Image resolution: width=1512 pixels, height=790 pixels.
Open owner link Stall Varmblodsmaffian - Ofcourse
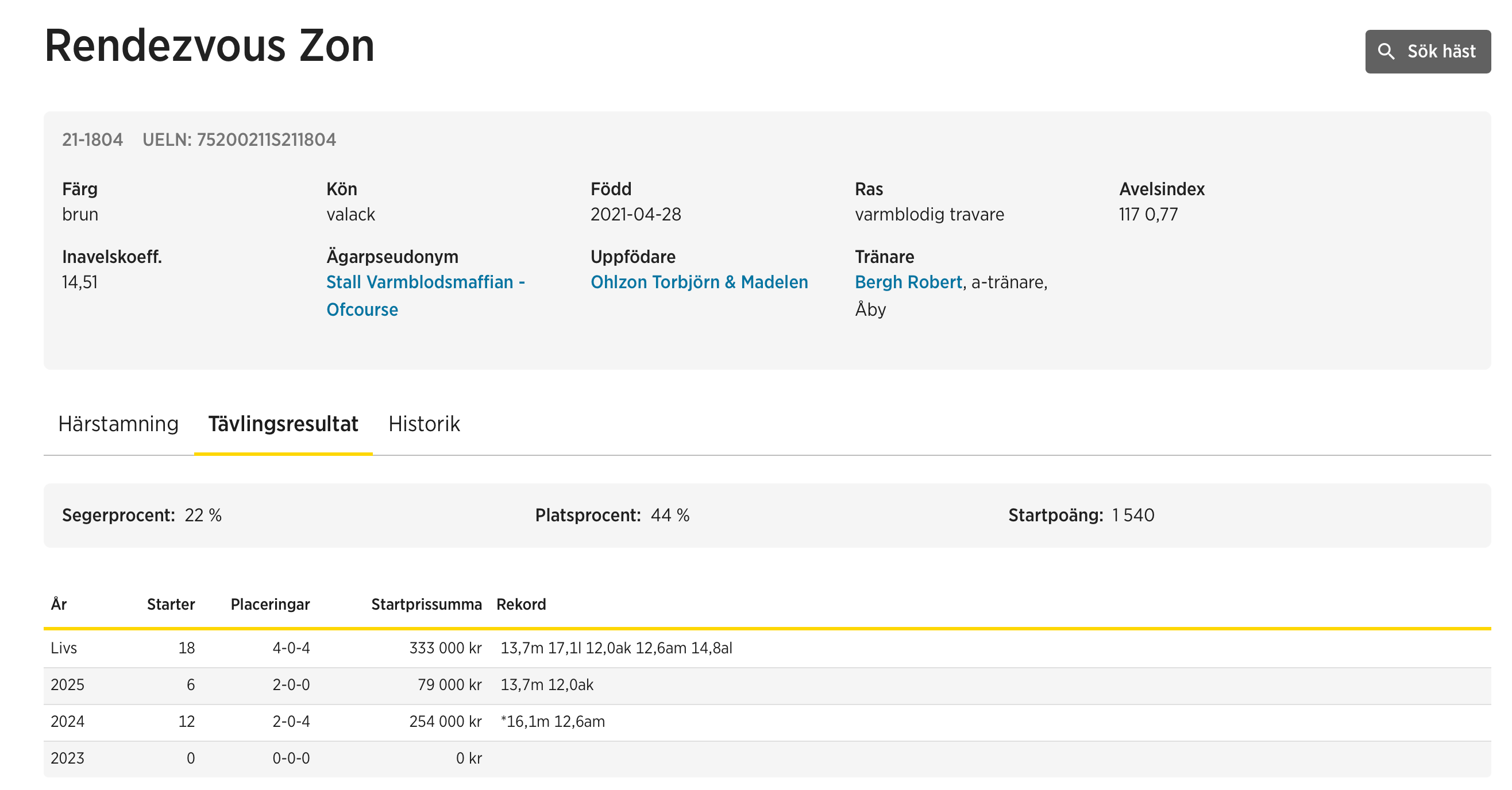tap(426, 296)
